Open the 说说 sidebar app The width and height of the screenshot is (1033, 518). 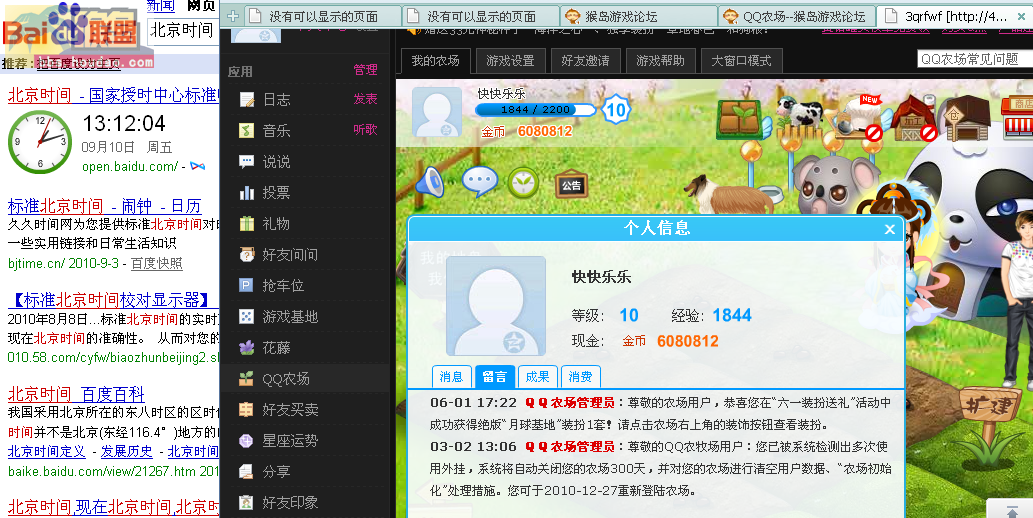click(x=275, y=161)
